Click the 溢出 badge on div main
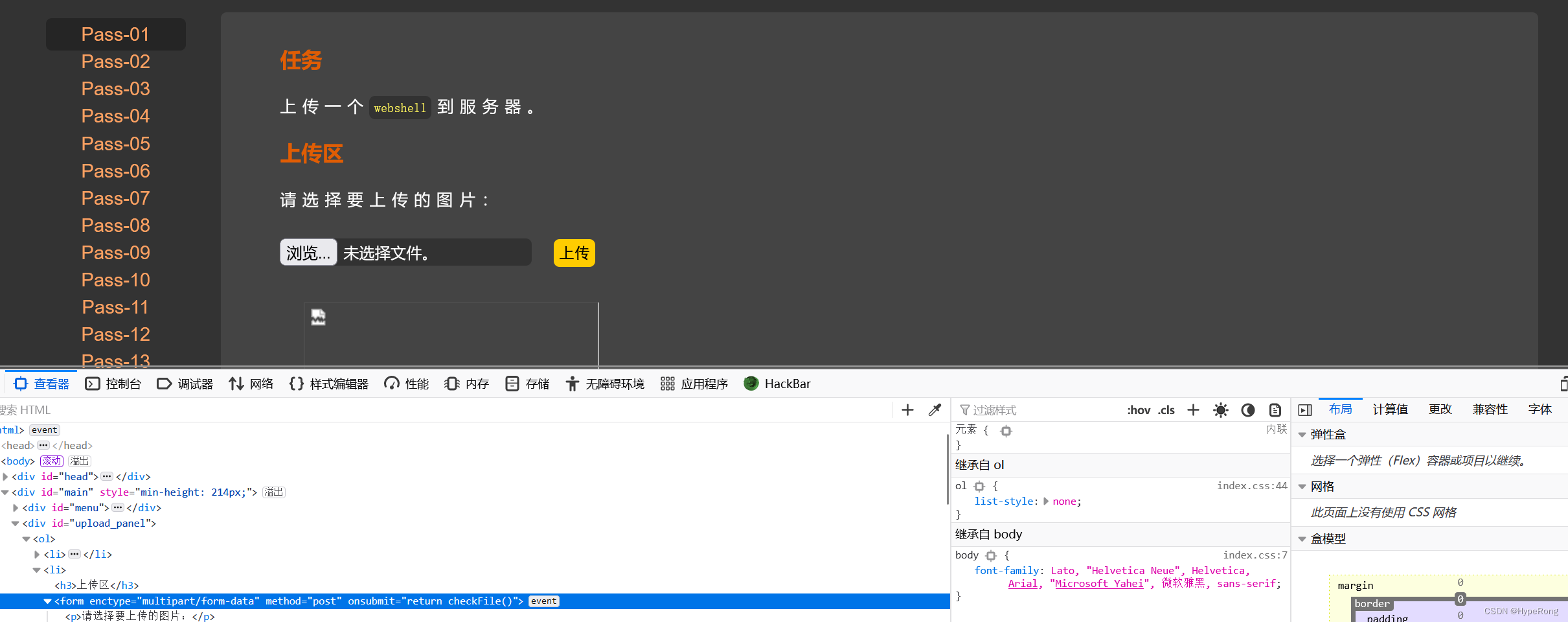 pyautogui.click(x=274, y=492)
